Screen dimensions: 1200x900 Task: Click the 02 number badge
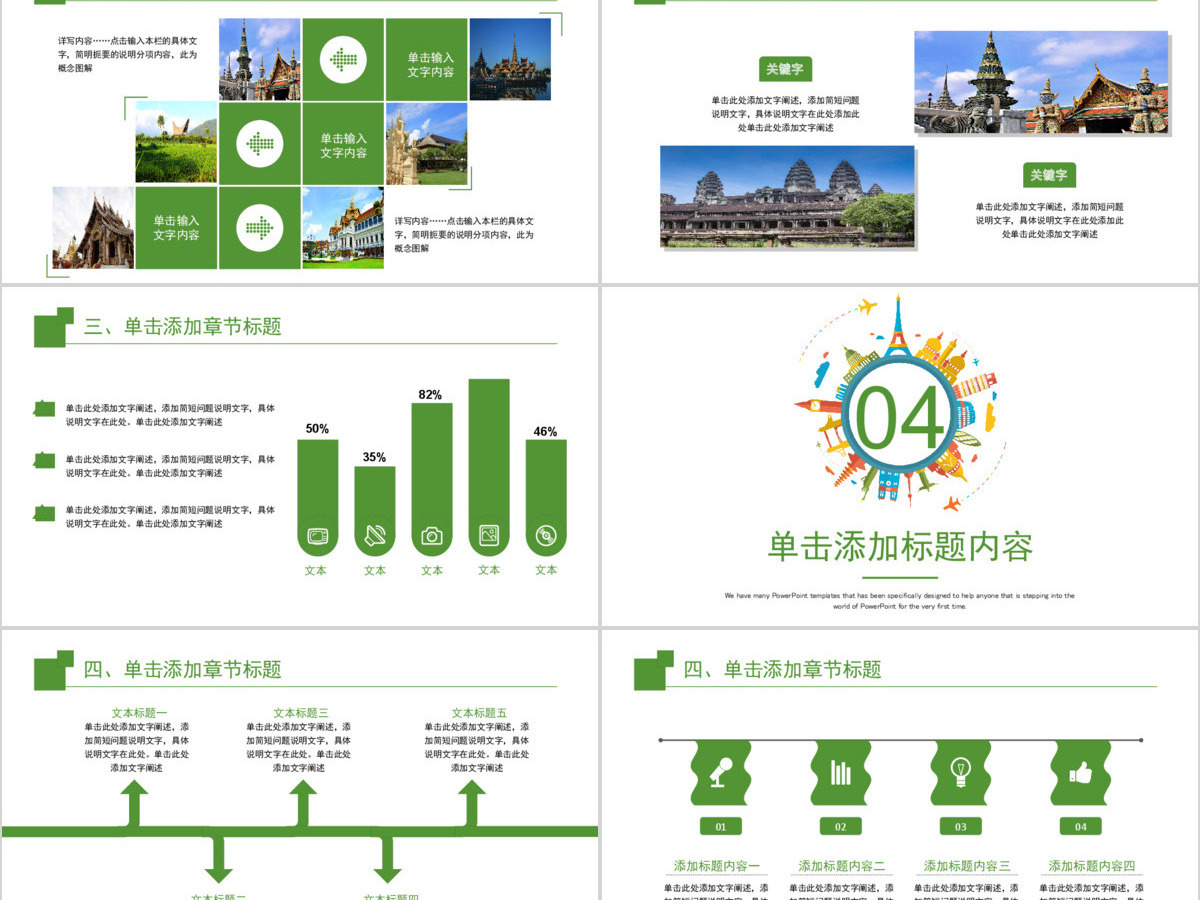click(x=841, y=827)
